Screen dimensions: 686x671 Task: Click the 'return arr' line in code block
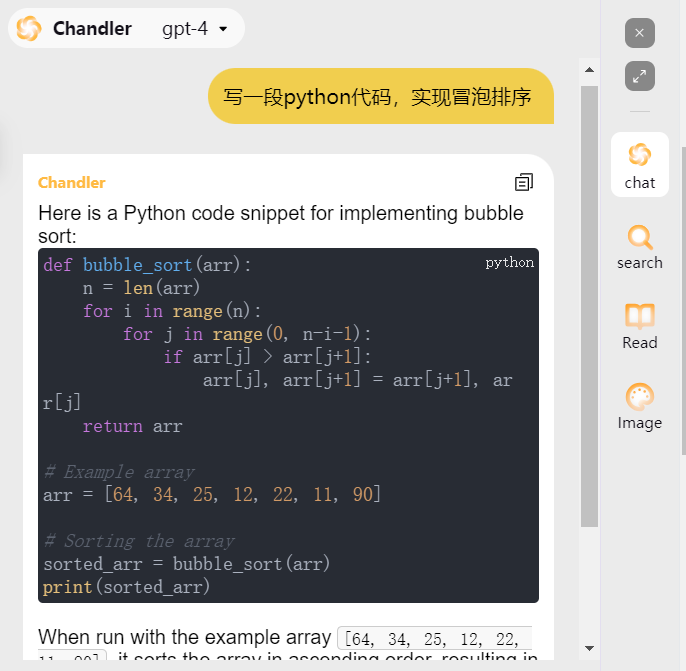[x=132, y=426]
